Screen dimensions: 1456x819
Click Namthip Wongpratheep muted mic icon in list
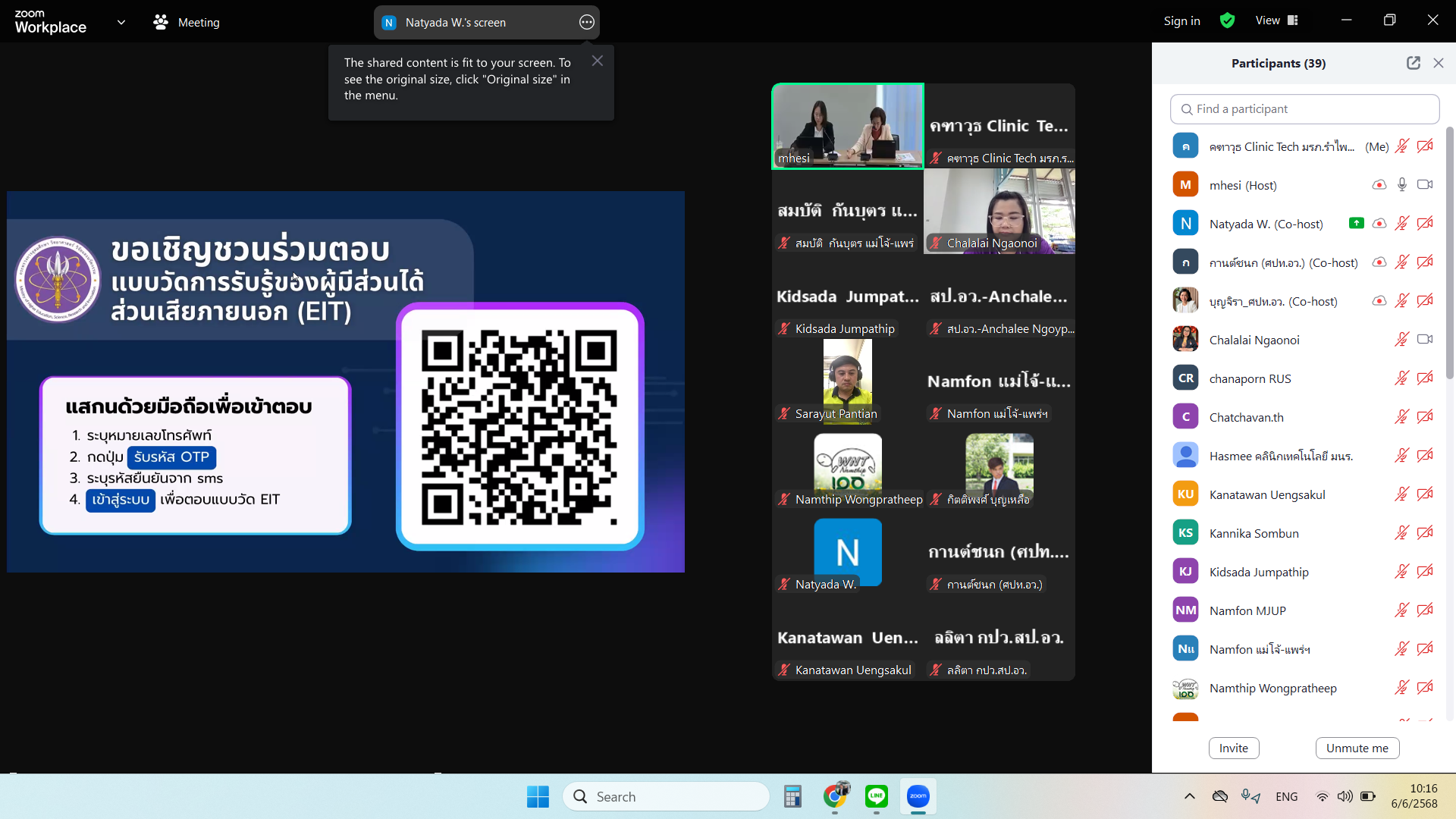click(x=1402, y=687)
